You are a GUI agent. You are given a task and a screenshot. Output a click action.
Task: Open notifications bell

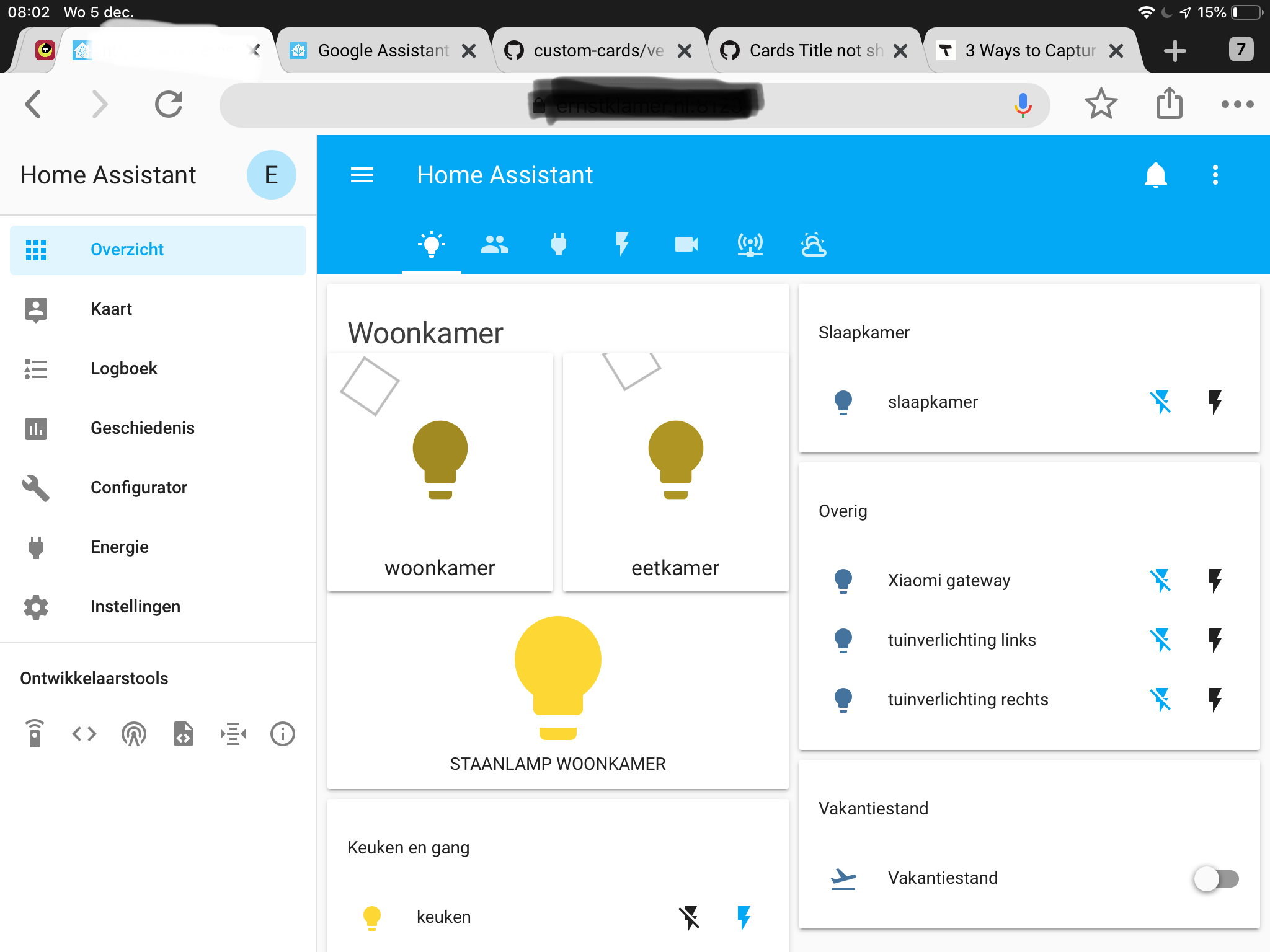[x=1155, y=175]
